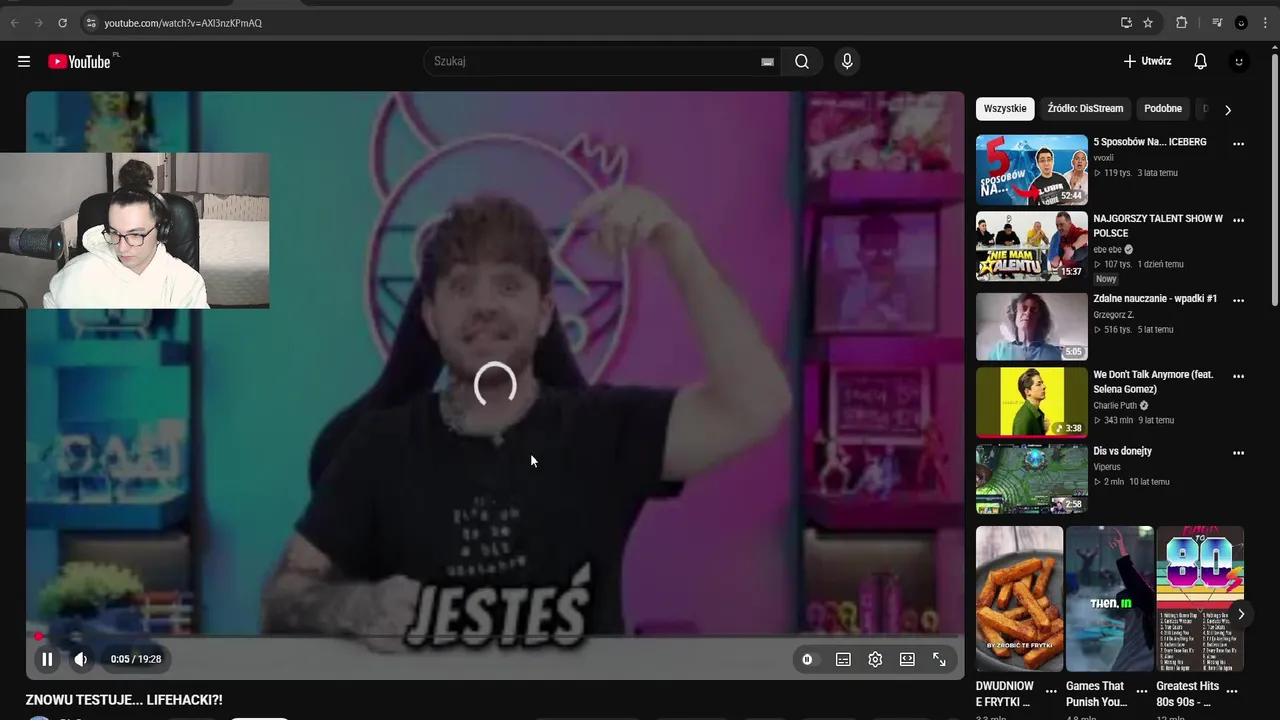The image size is (1280, 720).
Task: View site information icon in address bar
Action: click(x=91, y=23)
